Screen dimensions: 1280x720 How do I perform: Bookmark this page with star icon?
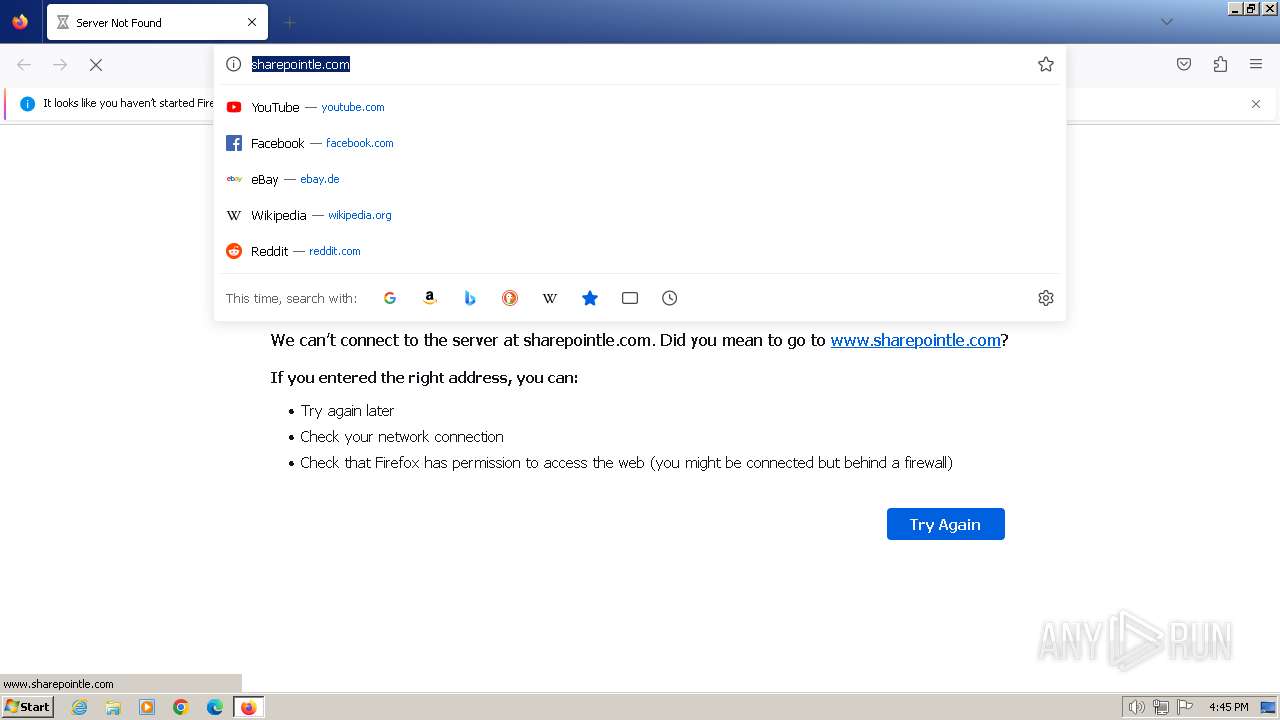[x=1046, y=64]
